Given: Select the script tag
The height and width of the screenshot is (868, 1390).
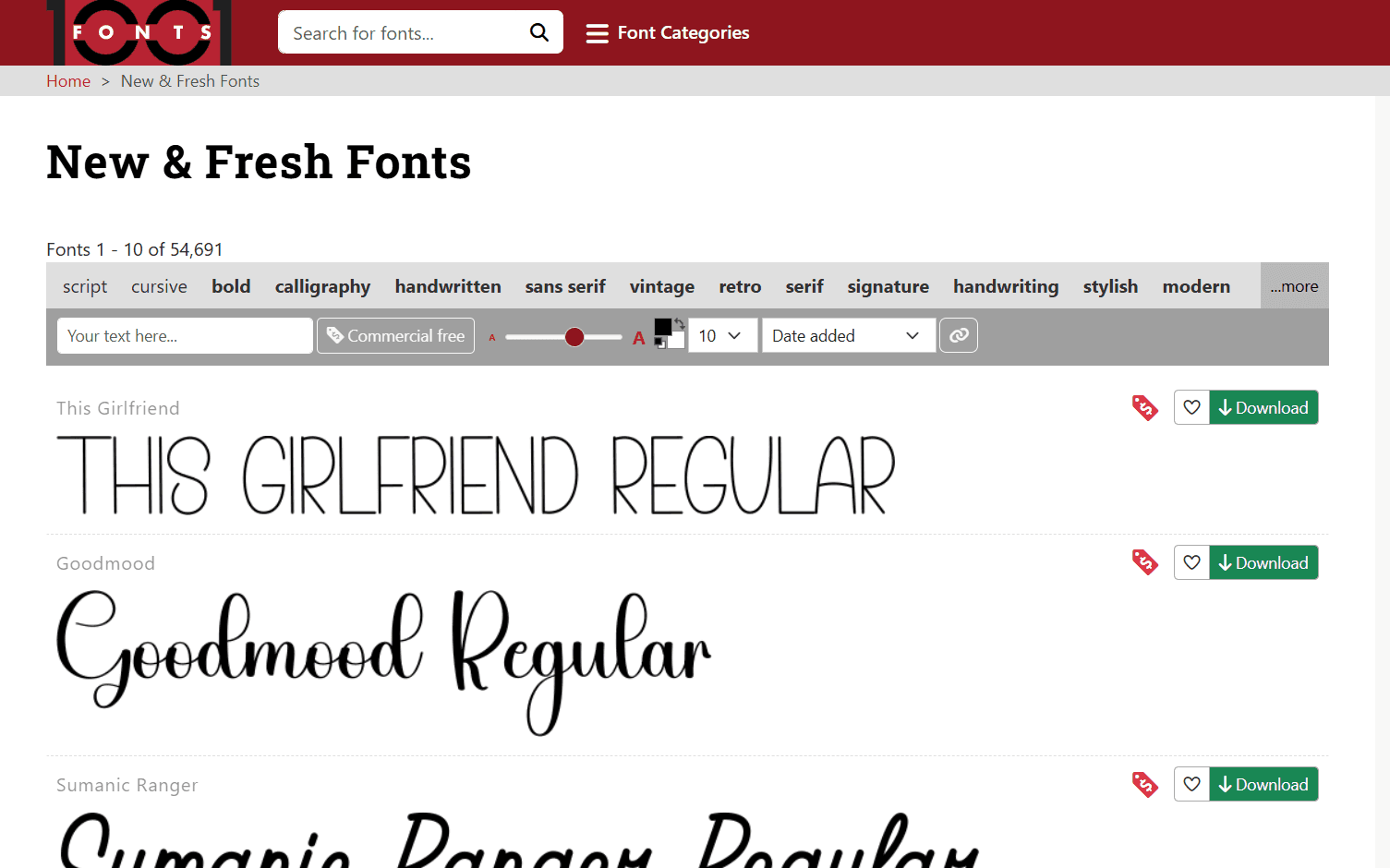Looking at the screenshot, I should click(85, 286).
